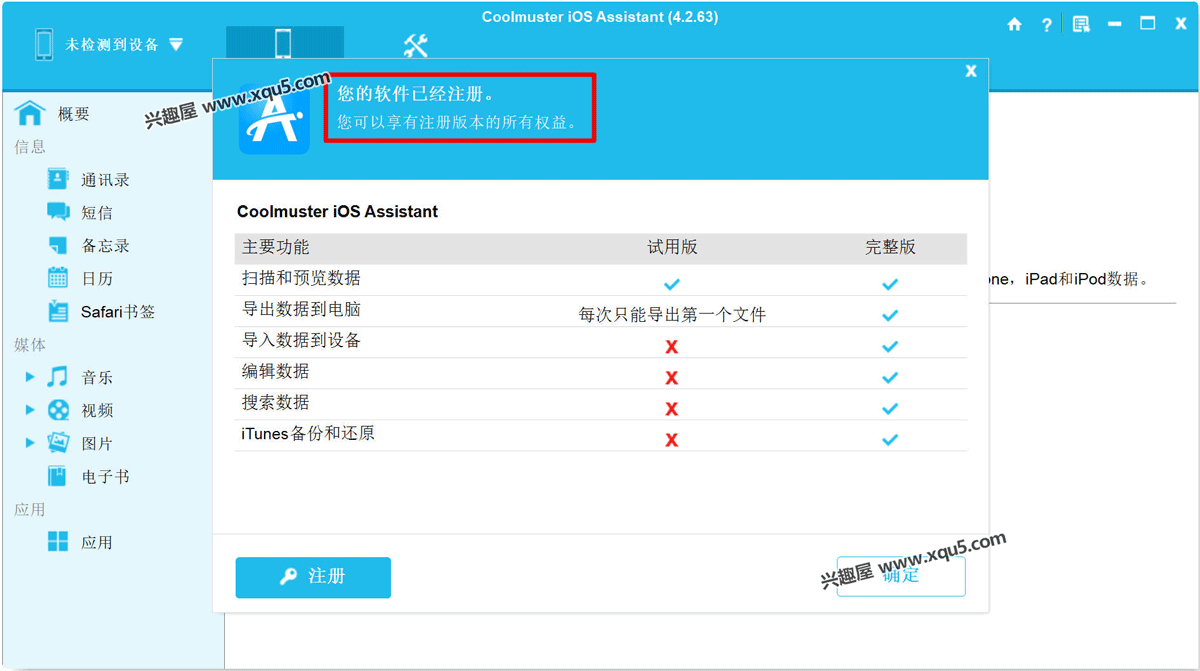This screenshot has width=1200, height=671.
Task: Select 概要 in the sidebar
Action: click(x=74, y=115)
